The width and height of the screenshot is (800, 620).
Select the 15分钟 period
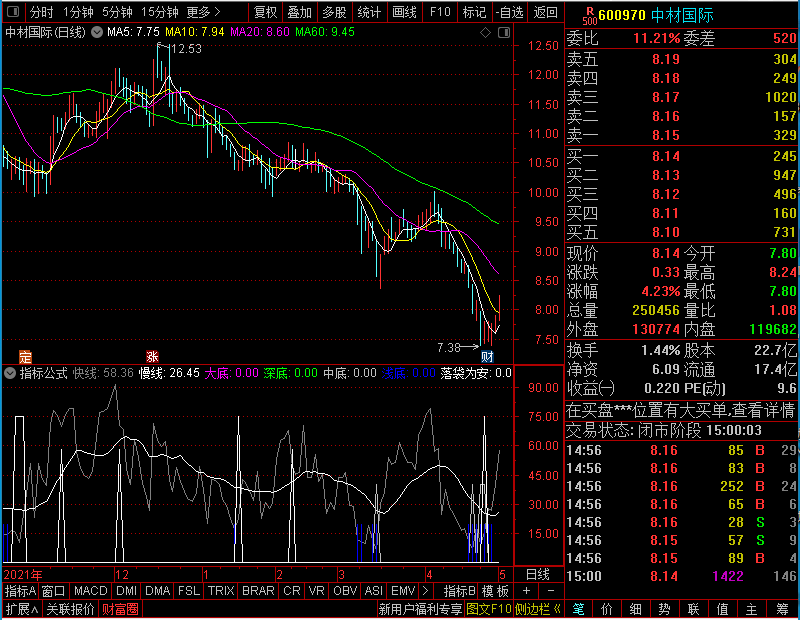160,12
